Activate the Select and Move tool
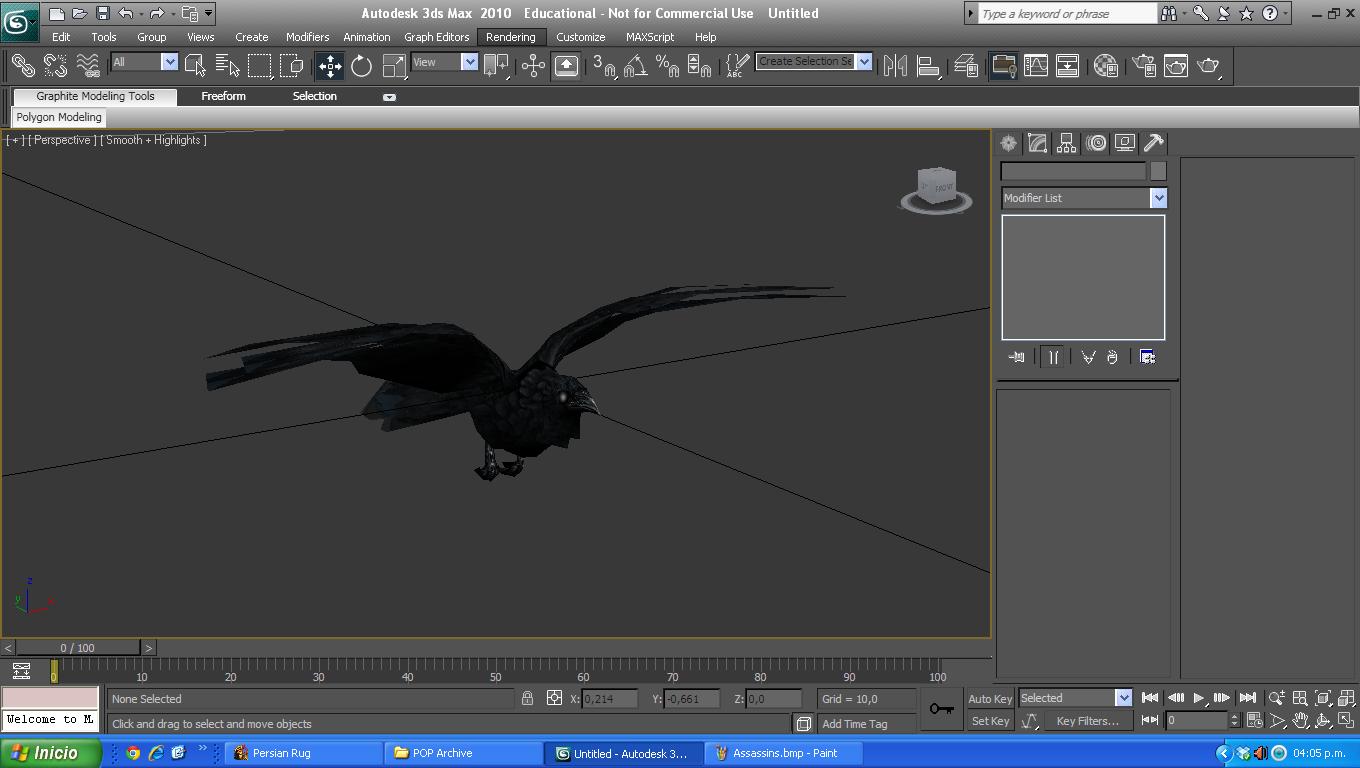This screenshot has width=1360, height=768. [330, 66]
